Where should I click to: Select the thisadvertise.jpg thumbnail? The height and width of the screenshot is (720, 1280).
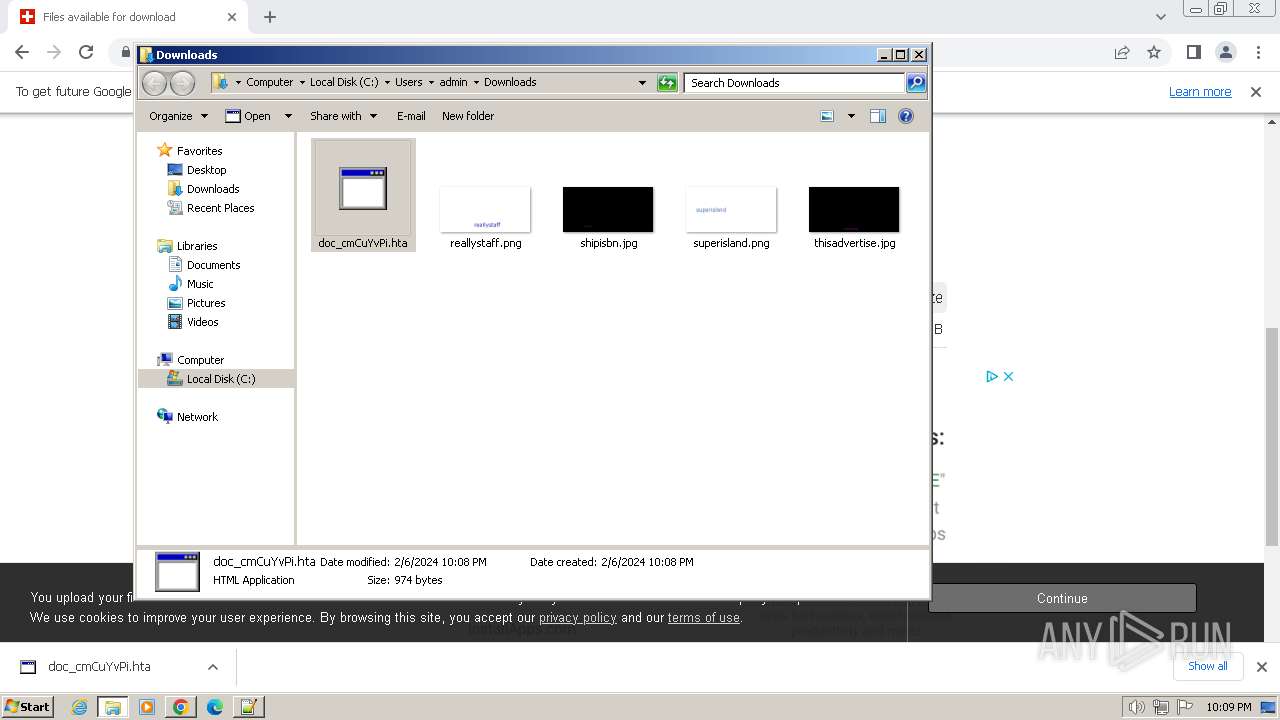click(854, 210)
